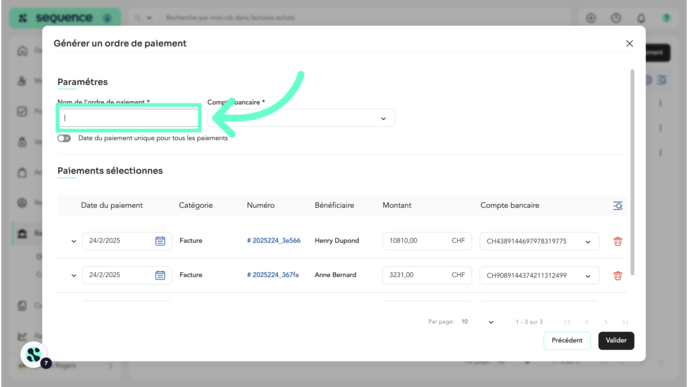Click the Compte bancaire column header
This screenshot has width=688, height=387.
click(x=510, y=205)
